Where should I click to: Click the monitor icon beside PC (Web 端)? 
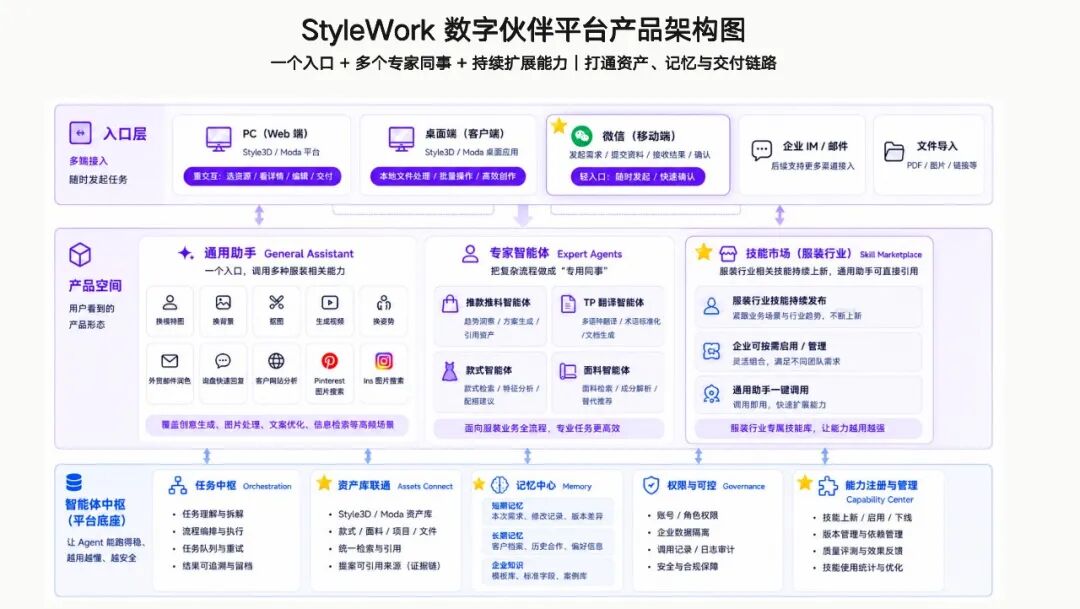click(x=218, y=139)
